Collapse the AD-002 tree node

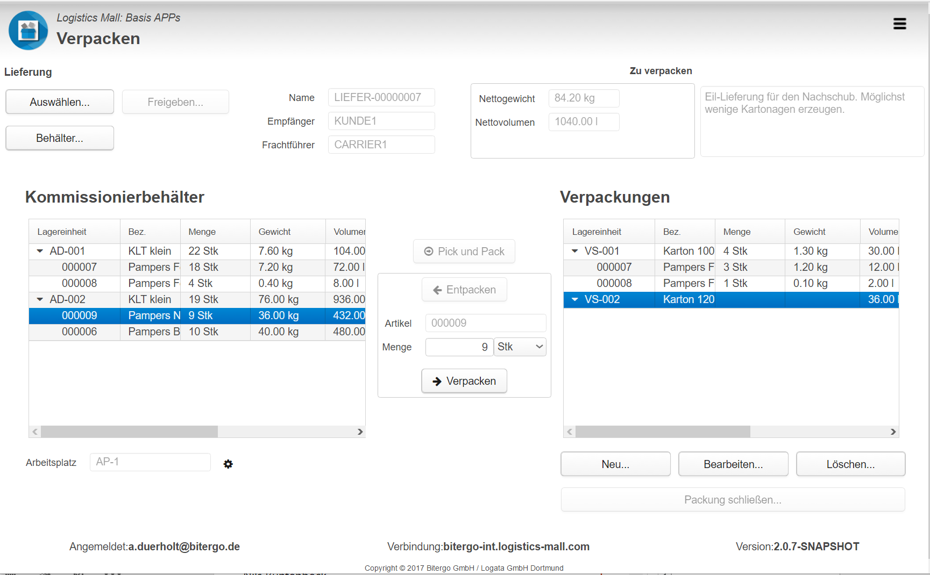40,299
